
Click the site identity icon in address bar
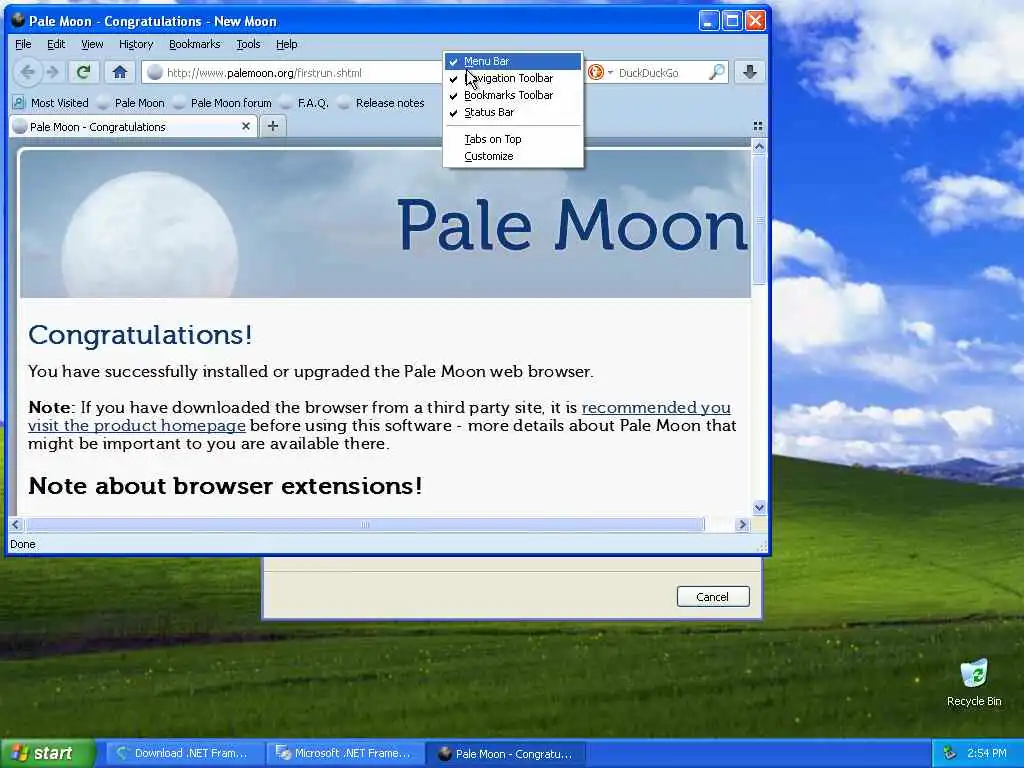155,72
